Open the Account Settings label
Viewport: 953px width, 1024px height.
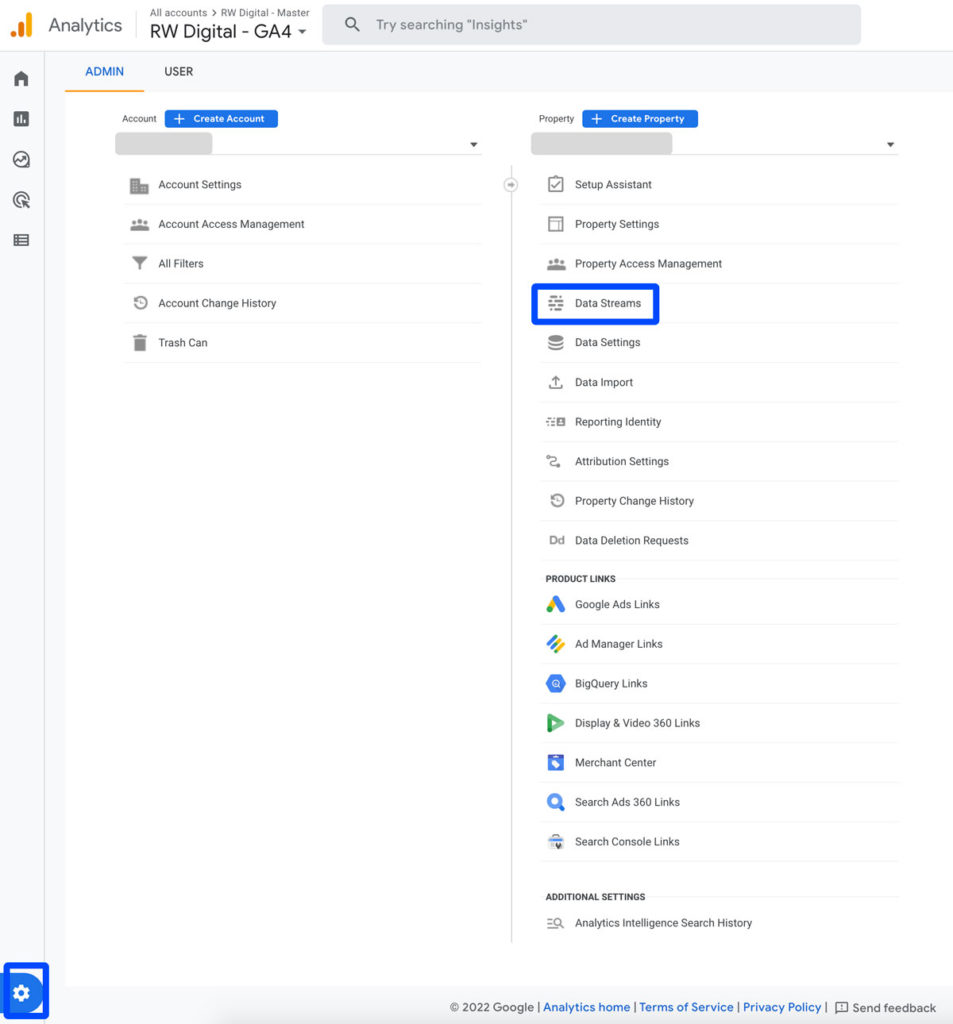click(200, 185)
